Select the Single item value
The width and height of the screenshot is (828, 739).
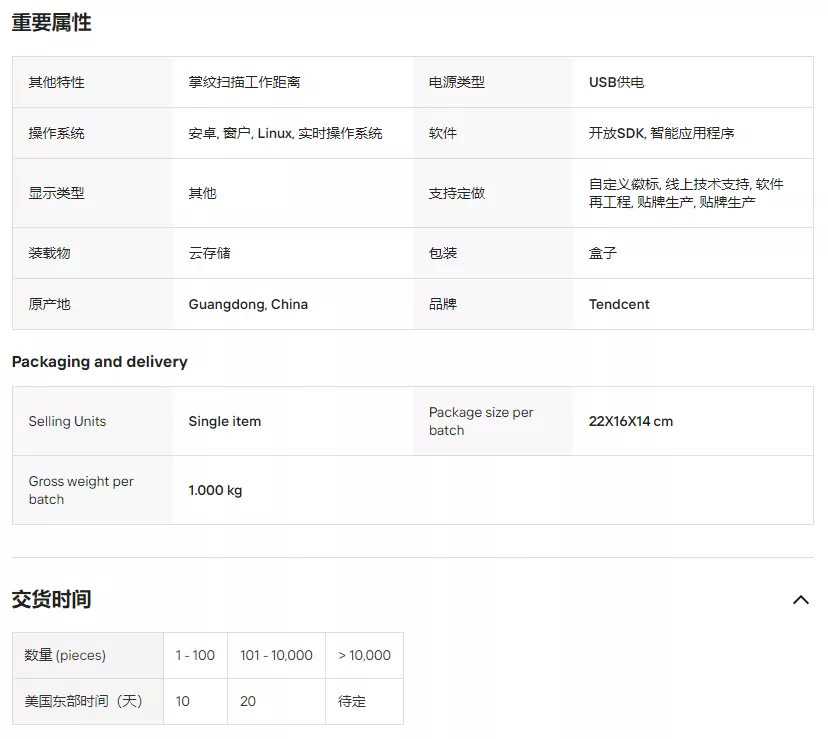pos(224,422)
